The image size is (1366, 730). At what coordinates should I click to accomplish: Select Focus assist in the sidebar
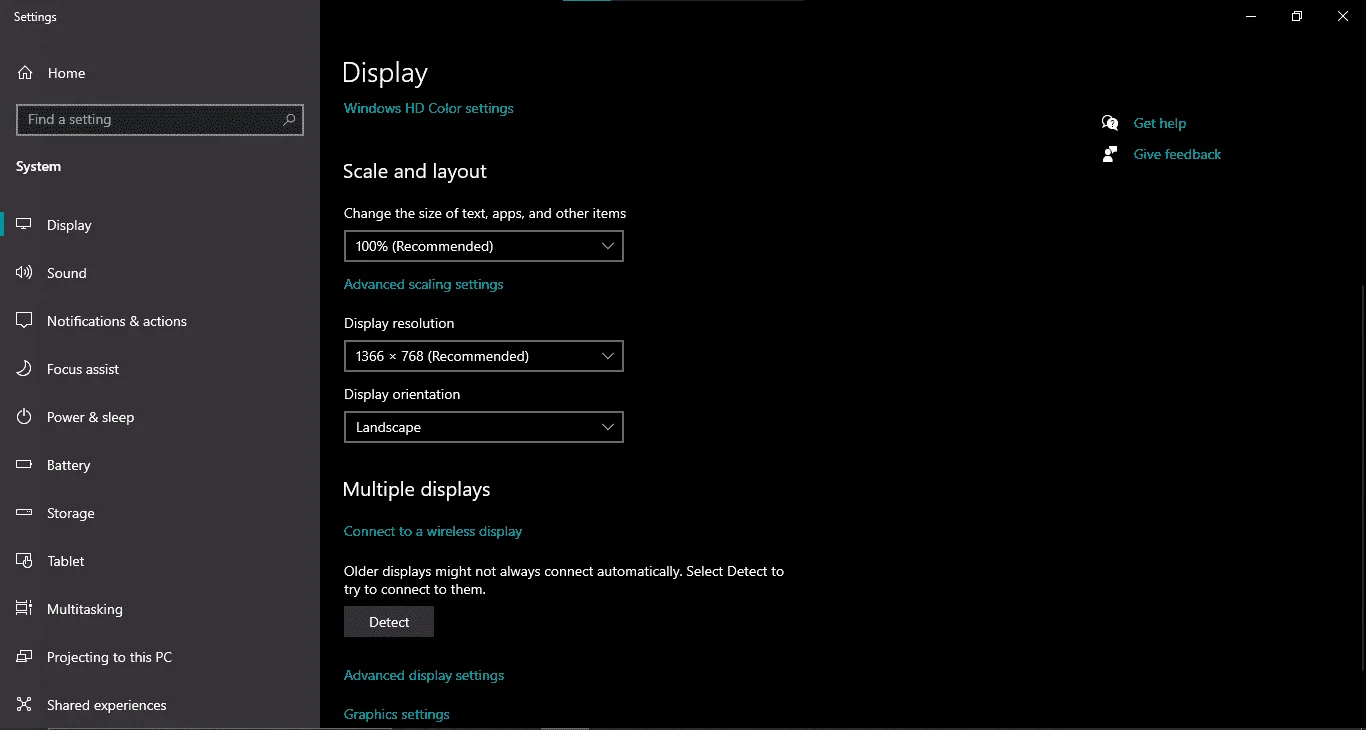click(160, 369)
